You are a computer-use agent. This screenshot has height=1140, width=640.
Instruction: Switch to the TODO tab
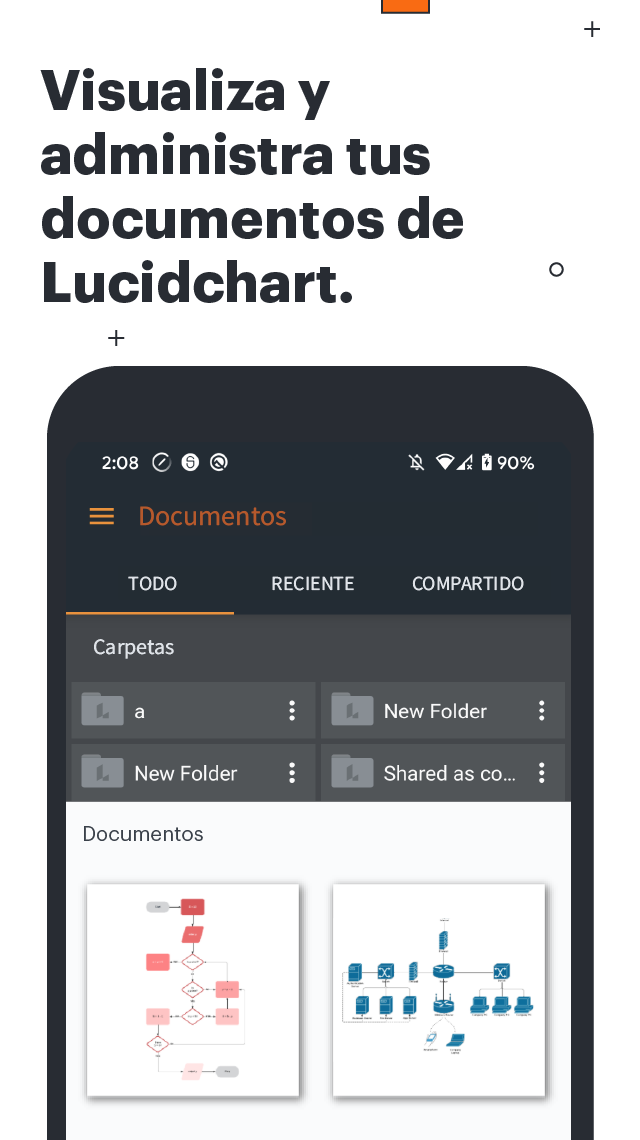pos(150,584)
